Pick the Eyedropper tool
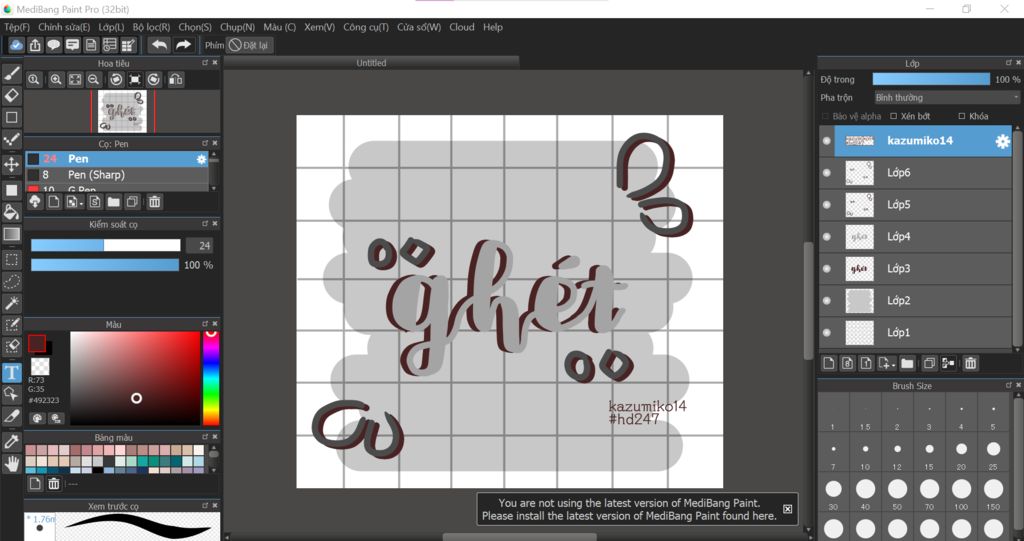This screenshot has width=1024, height=541. pyautogui.click(x=12, y=441)
